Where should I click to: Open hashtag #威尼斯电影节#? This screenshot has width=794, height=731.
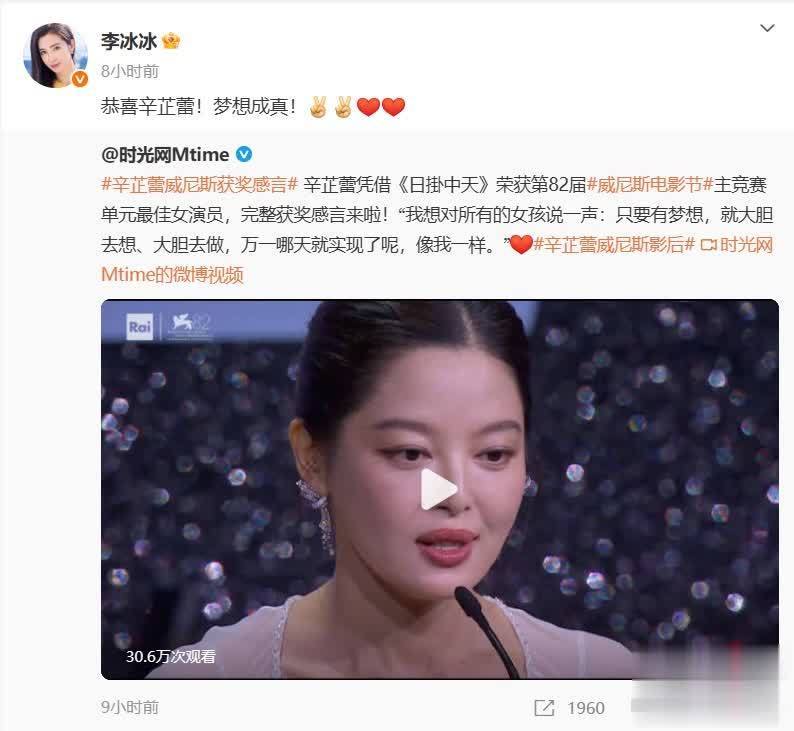click(x=650, y=185)
